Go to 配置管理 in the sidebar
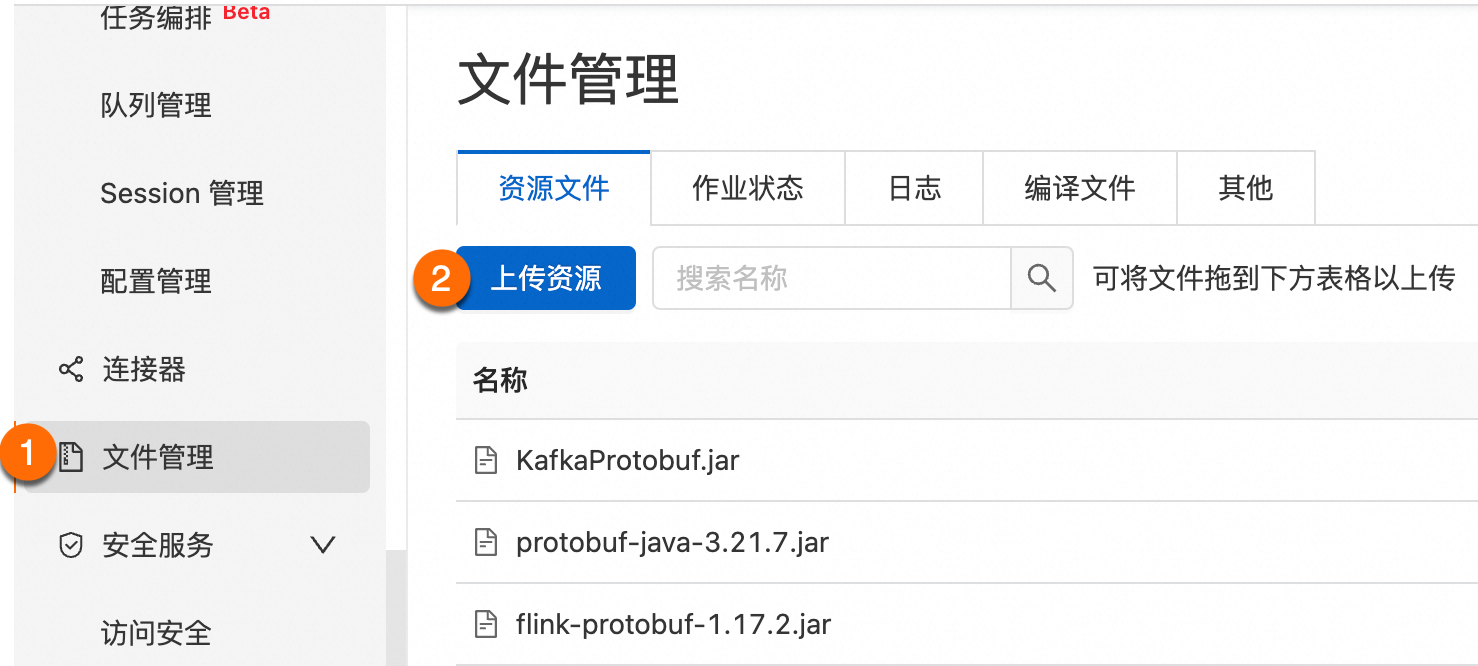The width and height of the screenshot is (1478, 666). [x=156, y=281]
